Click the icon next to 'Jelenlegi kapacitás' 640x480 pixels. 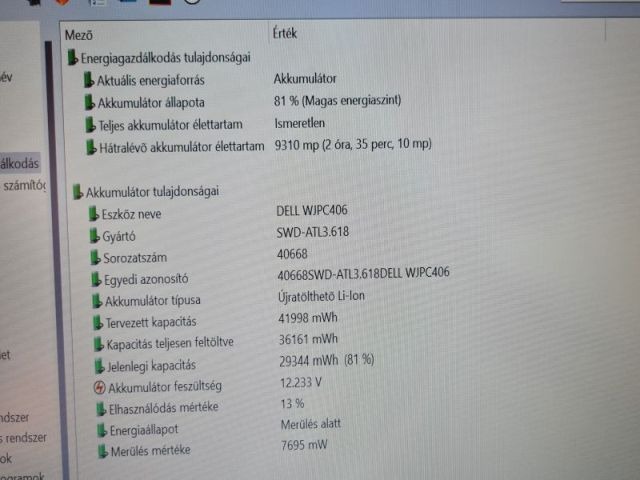(x=100, y=366)
